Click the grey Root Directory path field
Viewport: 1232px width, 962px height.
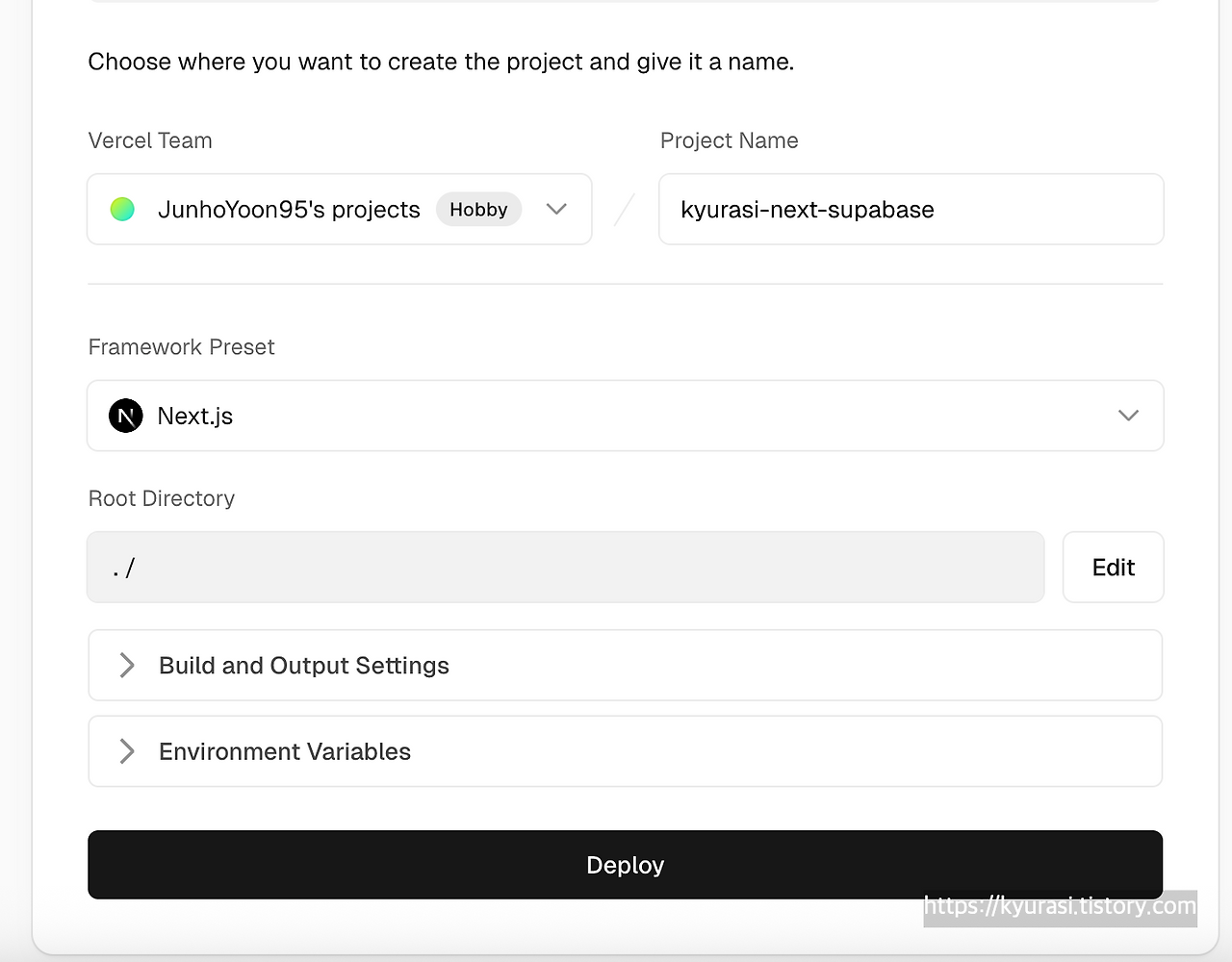pyautogui.click(x=565, y=568)
